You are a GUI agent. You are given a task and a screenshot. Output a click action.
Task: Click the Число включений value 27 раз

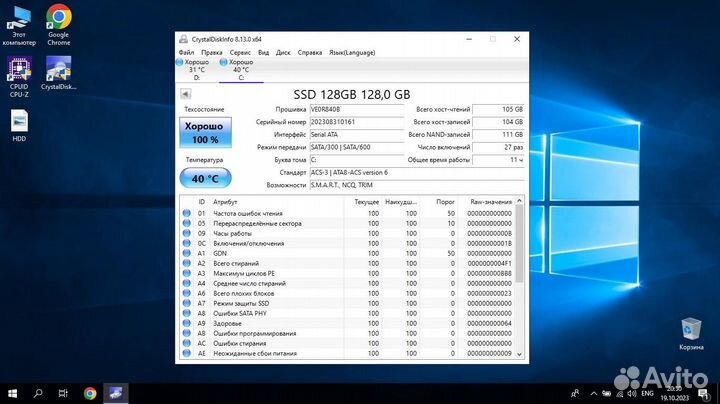[x=498, y=147]
